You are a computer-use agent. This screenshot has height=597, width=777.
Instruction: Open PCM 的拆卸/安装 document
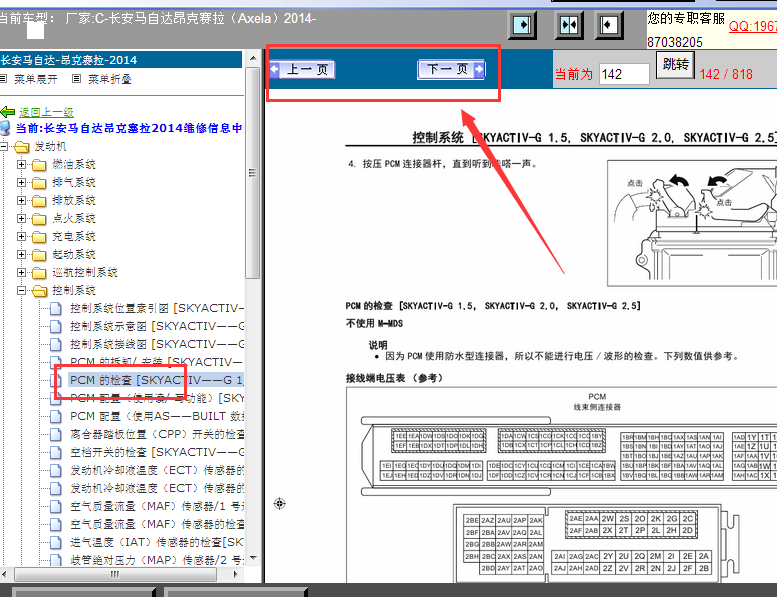click(x=157, y=362)
